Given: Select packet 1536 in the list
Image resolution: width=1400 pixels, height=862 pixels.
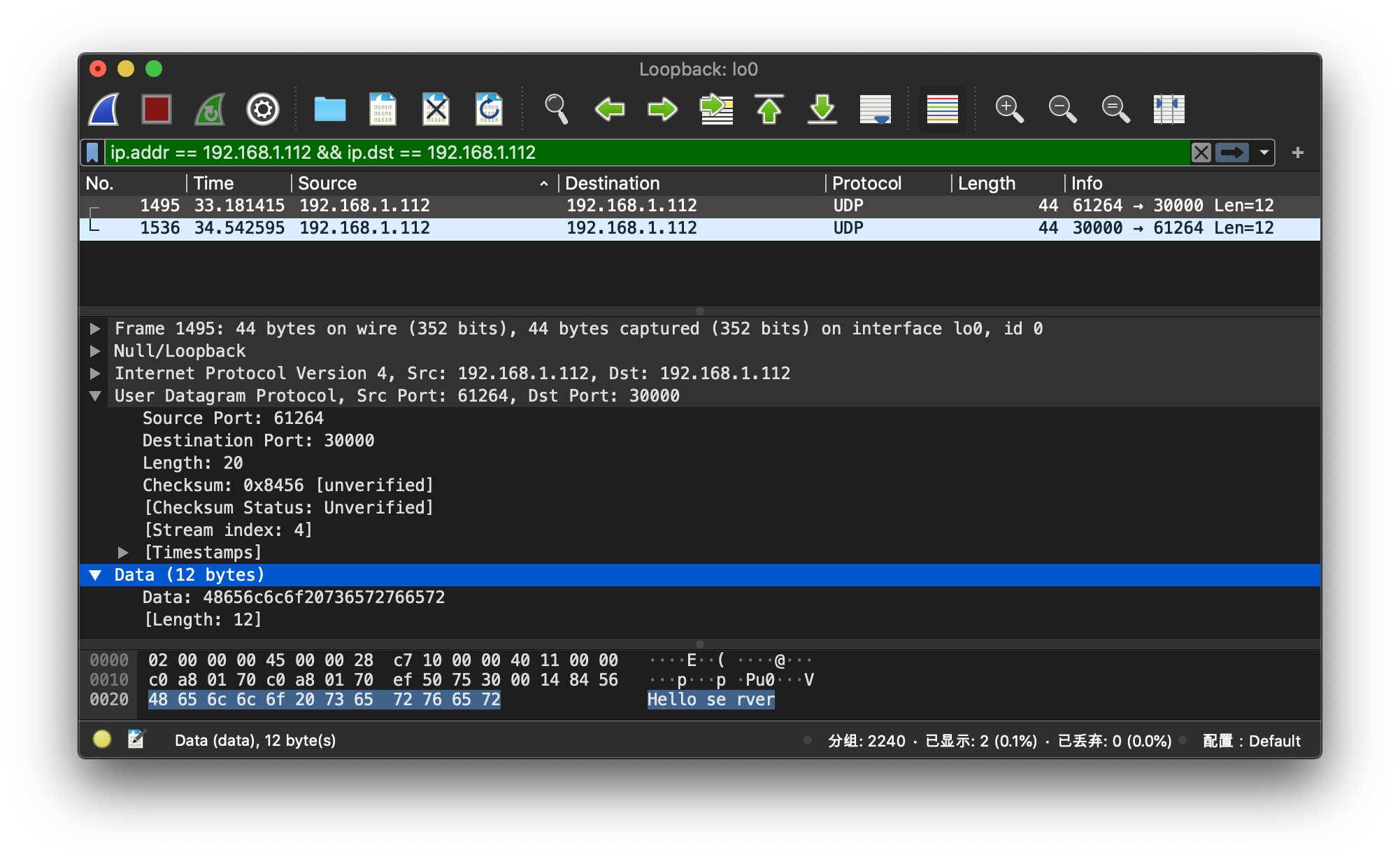Looking at the screenshot, I should [x=700, y=228].
